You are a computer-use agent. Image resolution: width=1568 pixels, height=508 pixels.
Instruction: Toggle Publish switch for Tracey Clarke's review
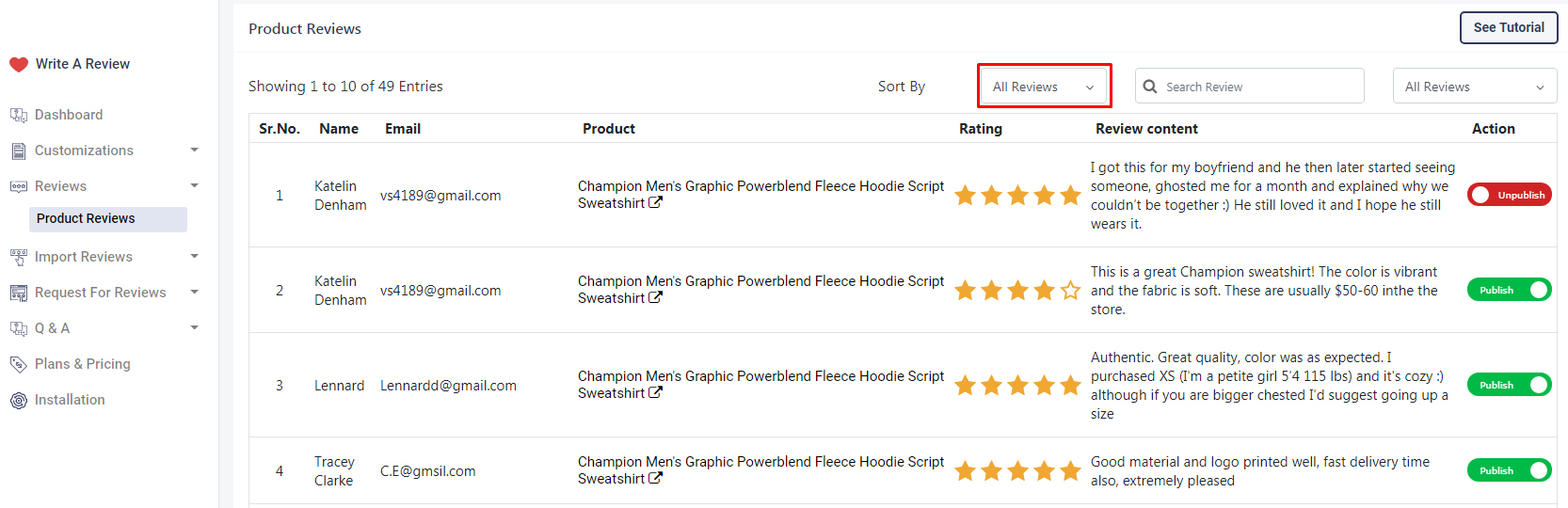[x=1509, y=470]
